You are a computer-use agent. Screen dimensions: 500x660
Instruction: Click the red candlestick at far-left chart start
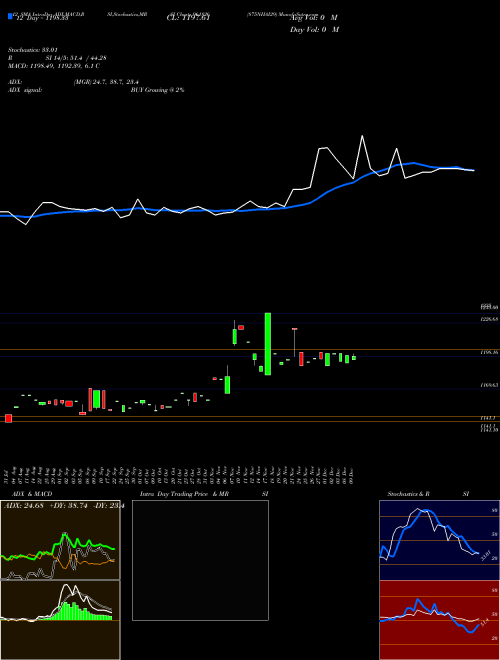(8, 418)
